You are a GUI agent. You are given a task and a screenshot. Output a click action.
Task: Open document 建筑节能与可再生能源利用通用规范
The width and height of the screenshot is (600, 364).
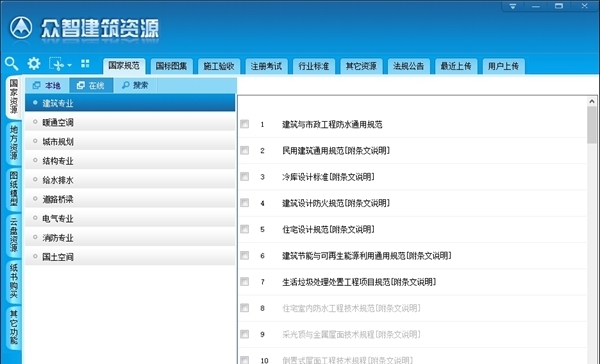[x=367, y=256]
